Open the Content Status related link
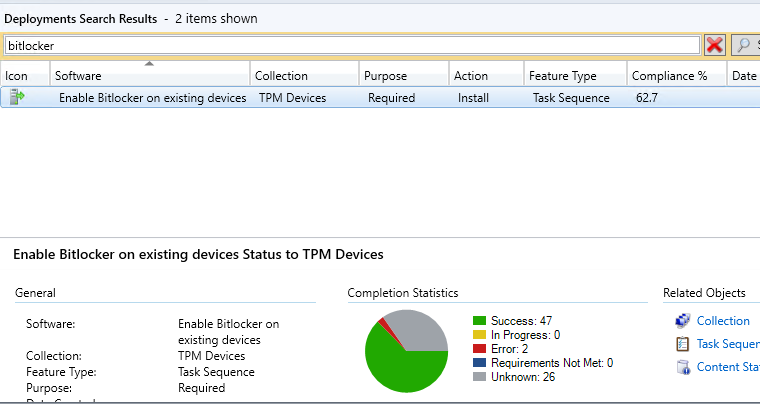This screenshot has width=760, height=404. [727, 367]
